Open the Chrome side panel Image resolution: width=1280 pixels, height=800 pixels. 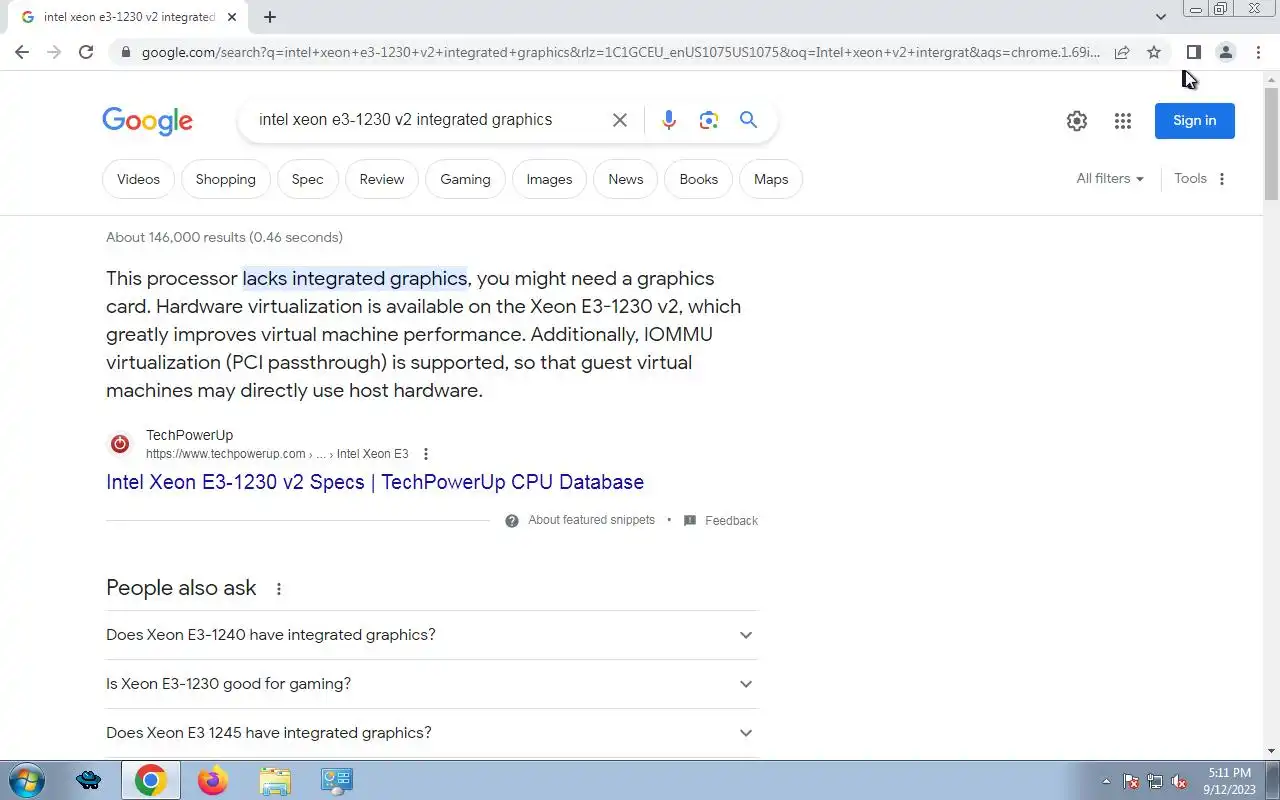(1193, 52)
